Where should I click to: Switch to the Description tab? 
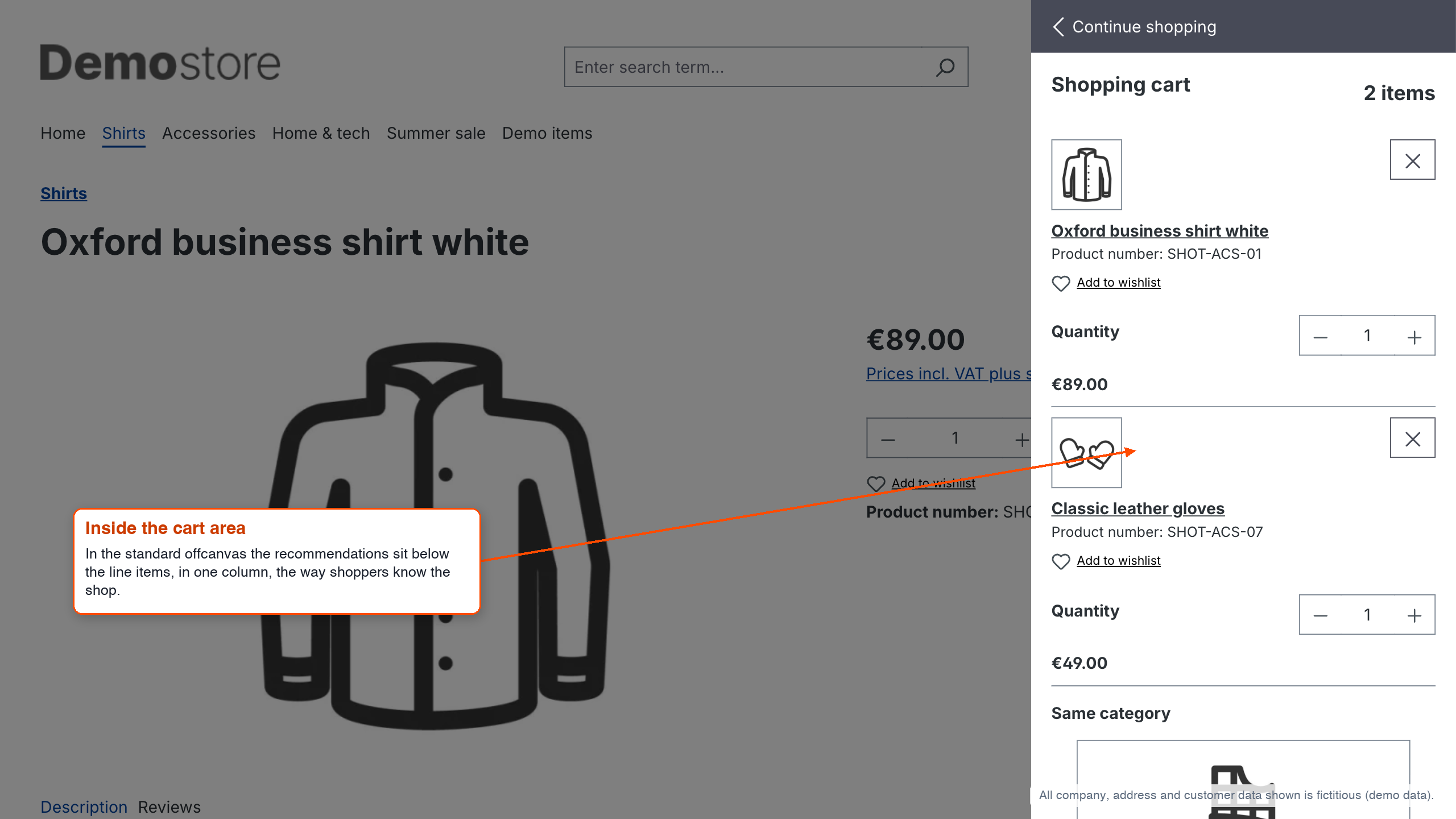84,807
